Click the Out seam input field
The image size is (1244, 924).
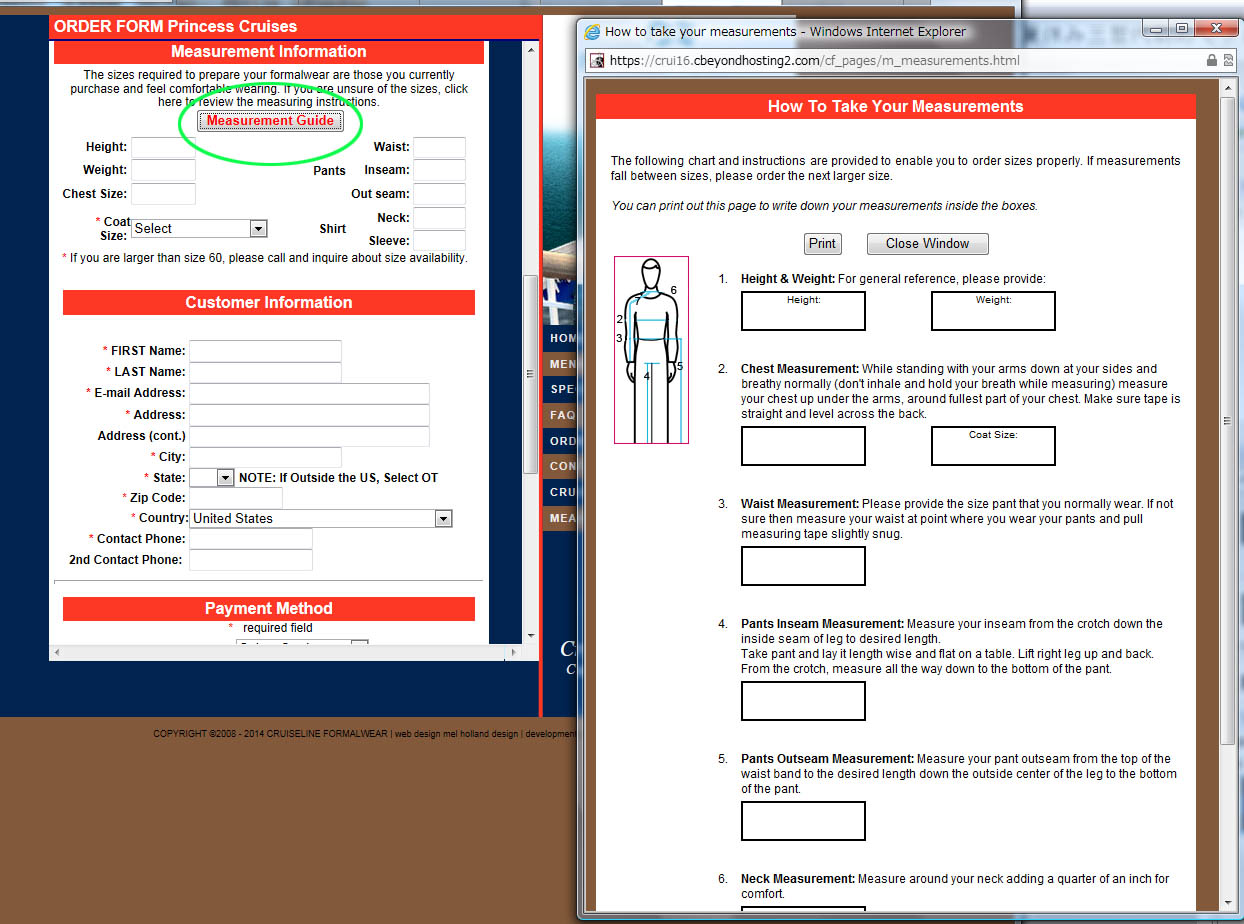pyautogui.click(x=439, y=194)
